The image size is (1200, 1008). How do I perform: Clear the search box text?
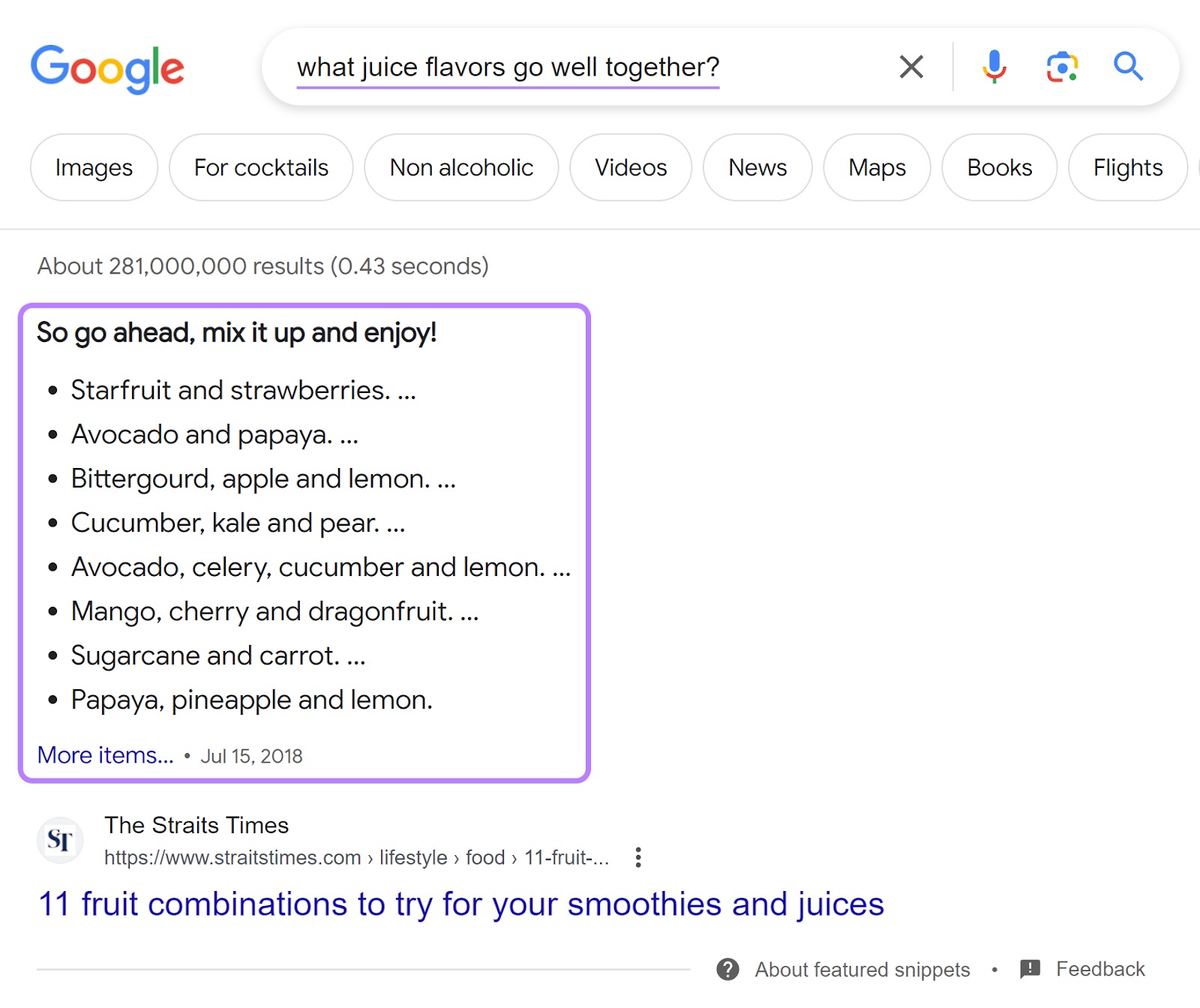[x=911, y=67]
